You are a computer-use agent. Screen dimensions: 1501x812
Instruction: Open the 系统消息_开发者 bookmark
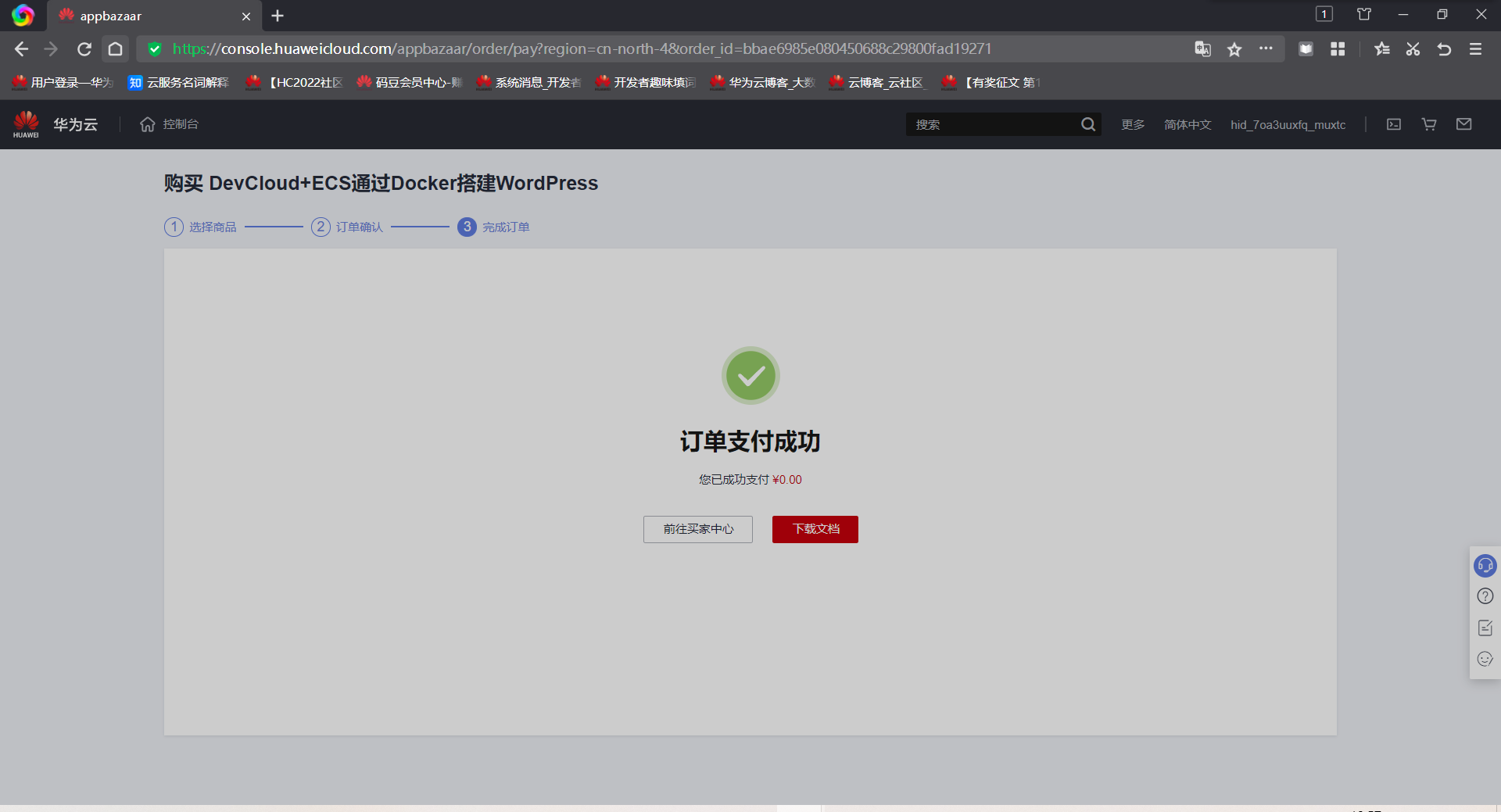(x=528, y=82)
